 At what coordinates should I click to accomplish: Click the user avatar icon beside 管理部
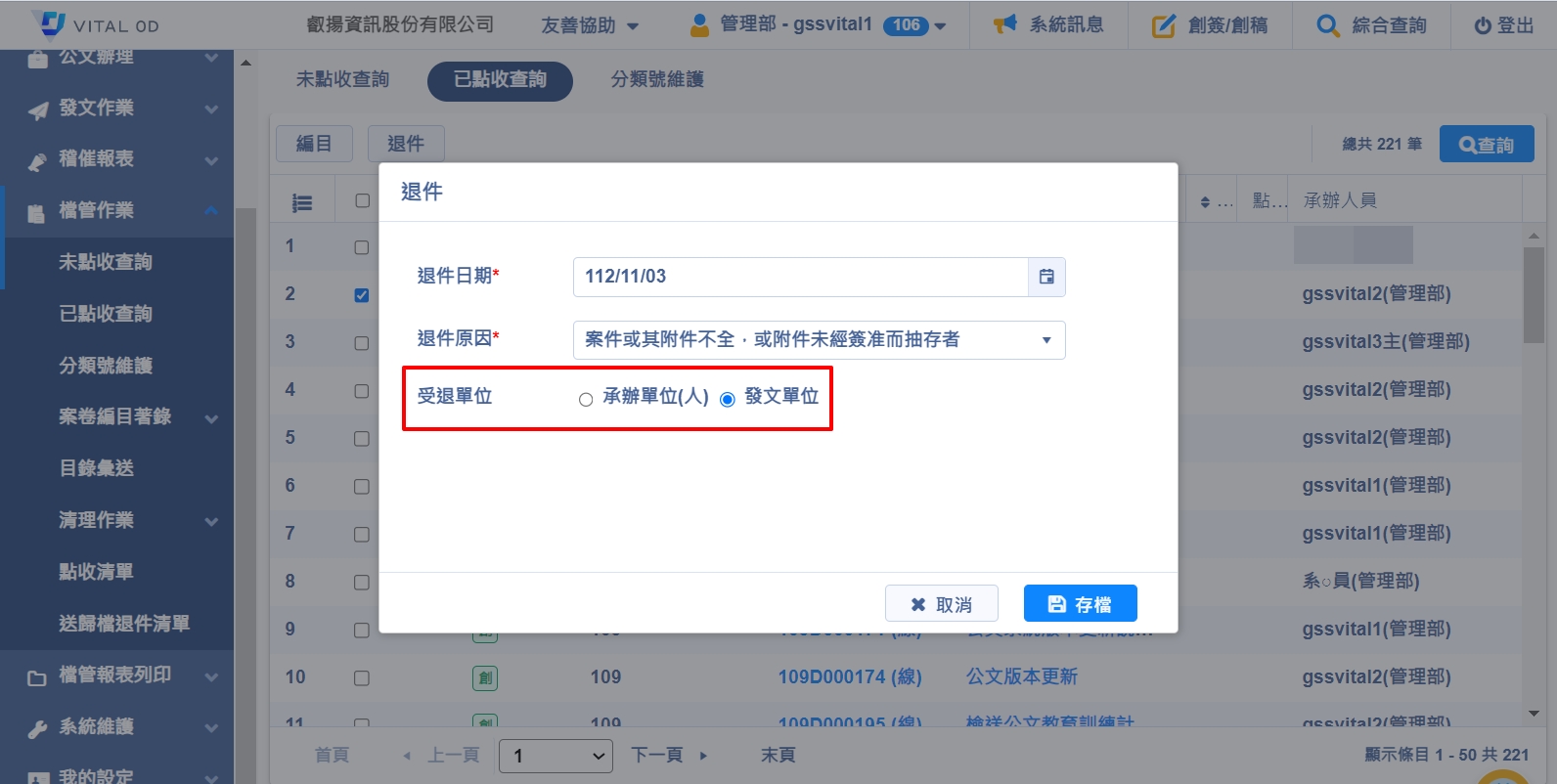(699, 25)
